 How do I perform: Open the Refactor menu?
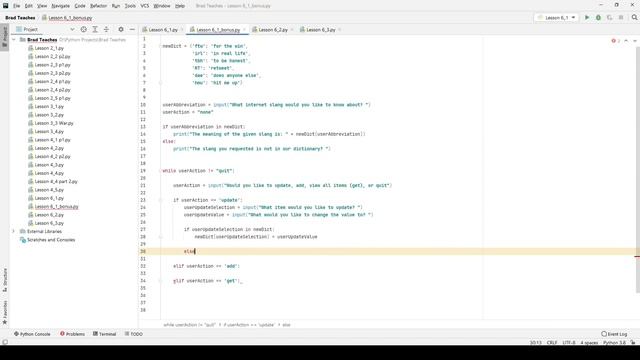(98, 6)
